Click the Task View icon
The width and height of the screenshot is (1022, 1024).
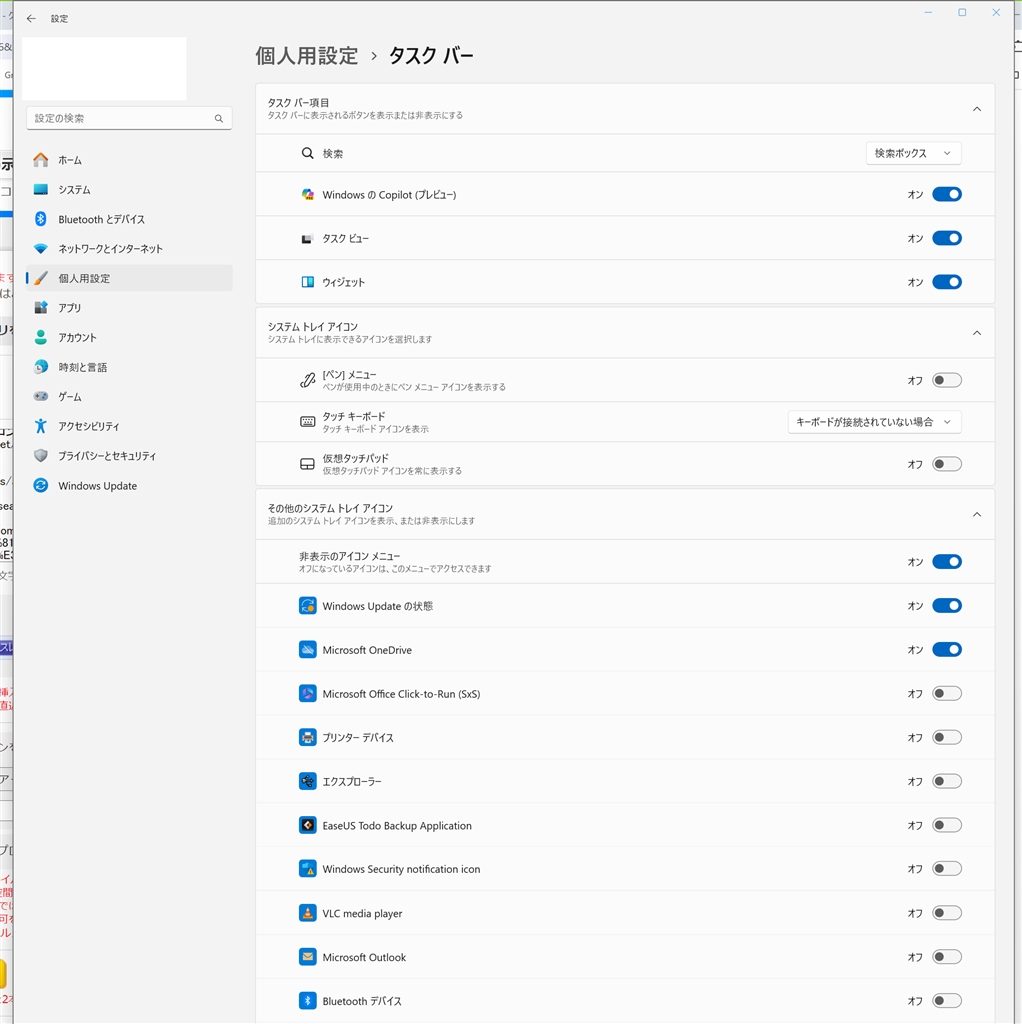pos(307,239)
